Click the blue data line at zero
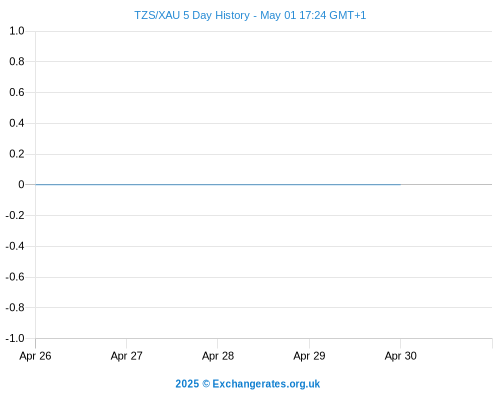 218,184
